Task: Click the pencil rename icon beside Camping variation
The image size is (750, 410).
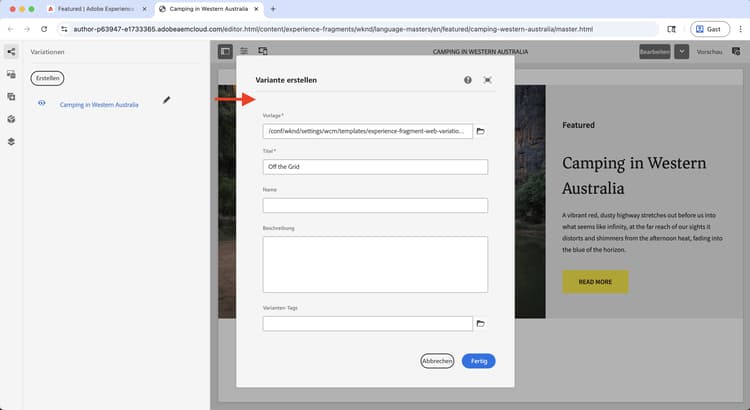Action: [166, 100]
